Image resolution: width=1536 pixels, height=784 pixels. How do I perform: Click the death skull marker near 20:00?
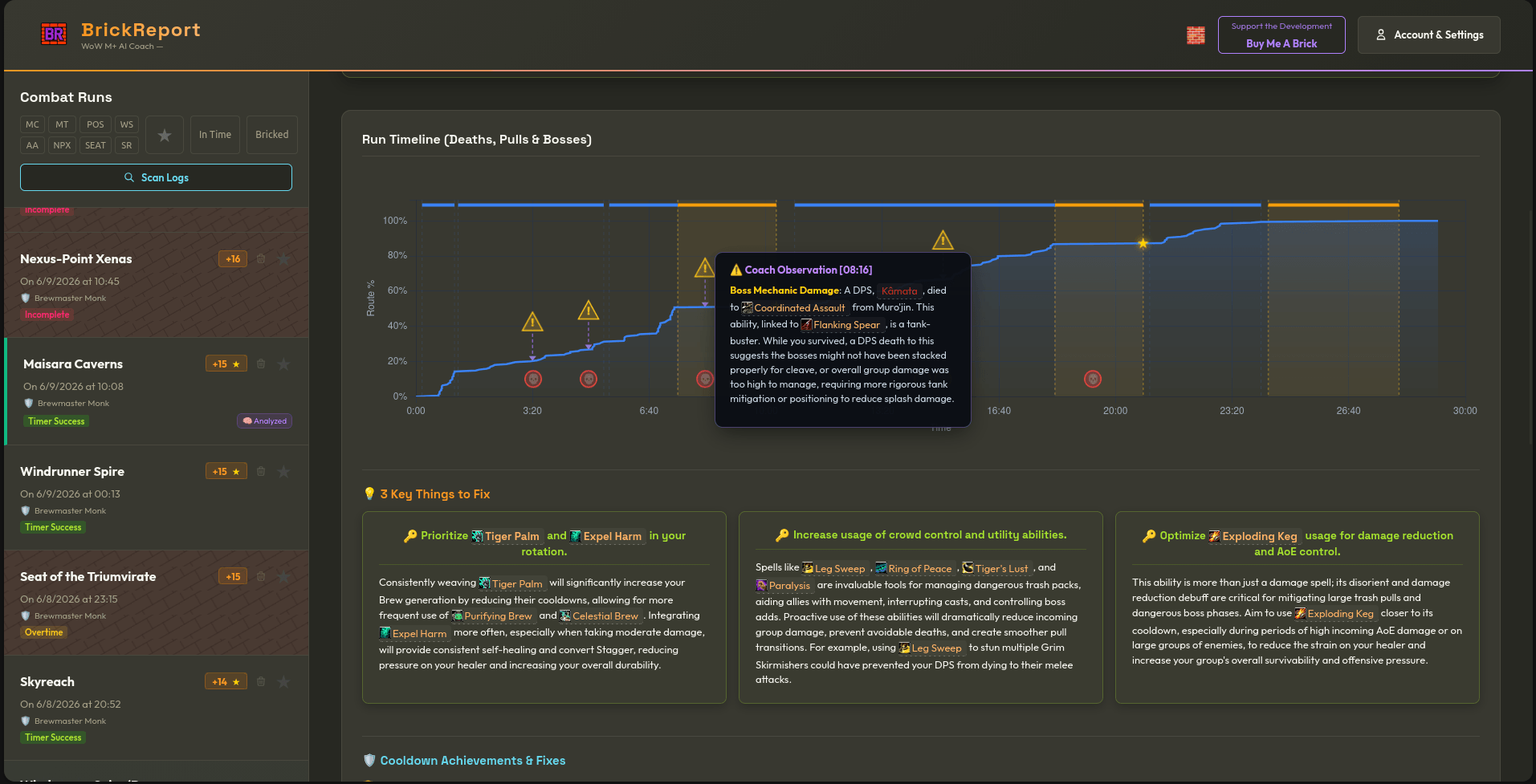pos(1093,379)
